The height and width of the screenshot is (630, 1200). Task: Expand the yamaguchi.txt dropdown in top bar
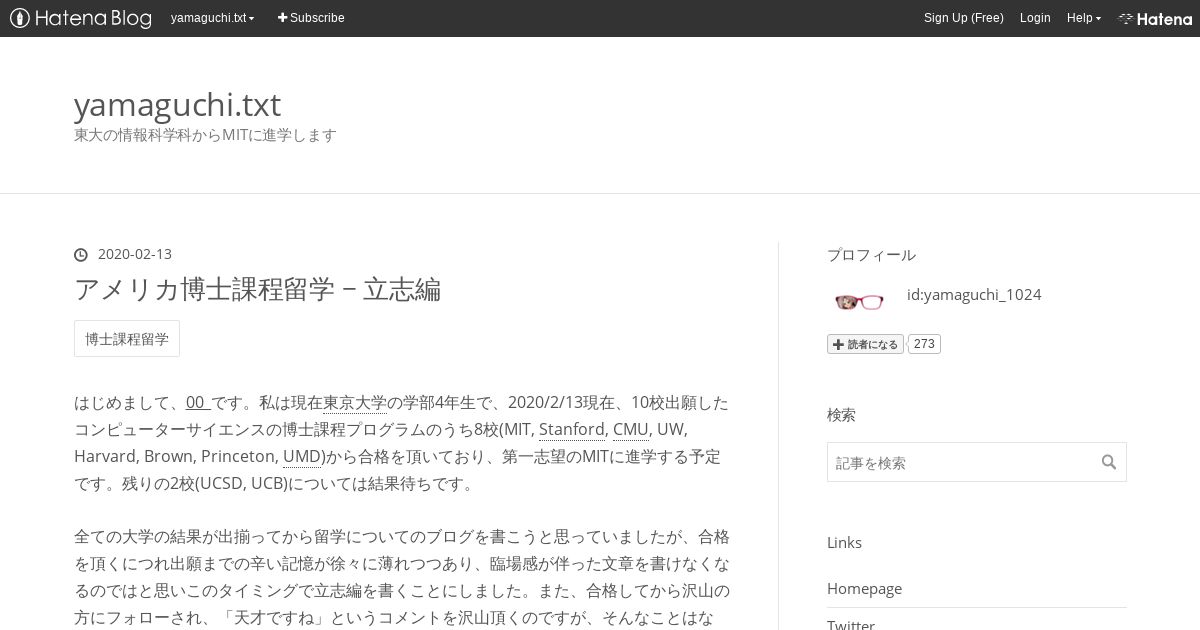tap(212, 18)
